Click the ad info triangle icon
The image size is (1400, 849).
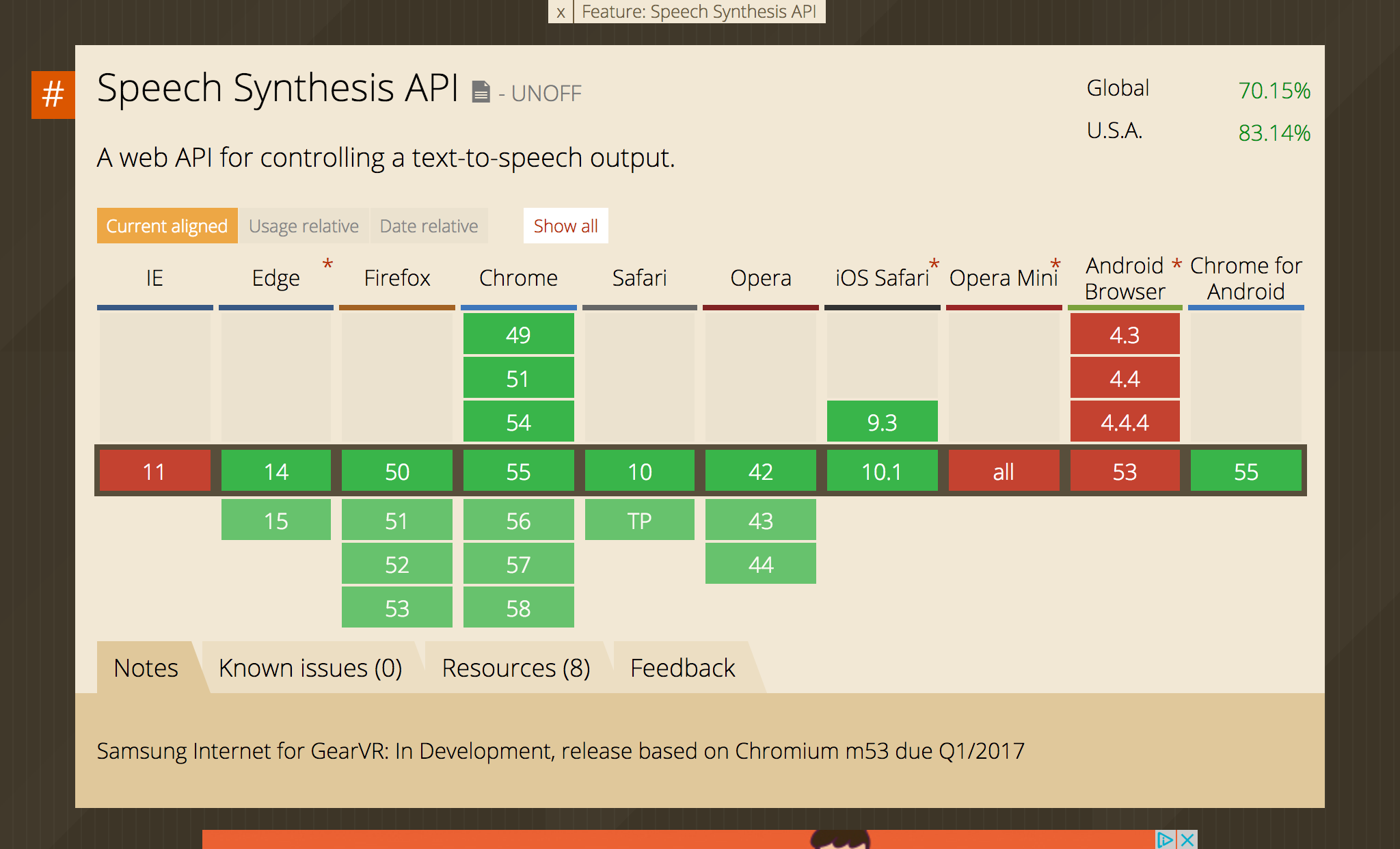(x=1165, y=839)
